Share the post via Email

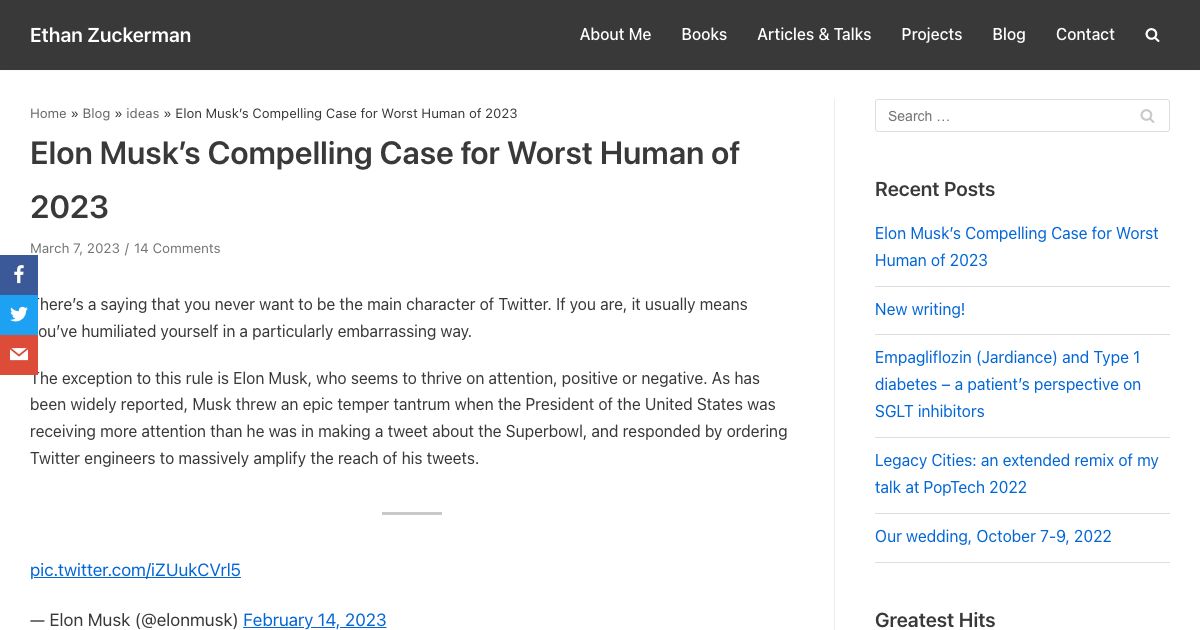pos(18,354)
